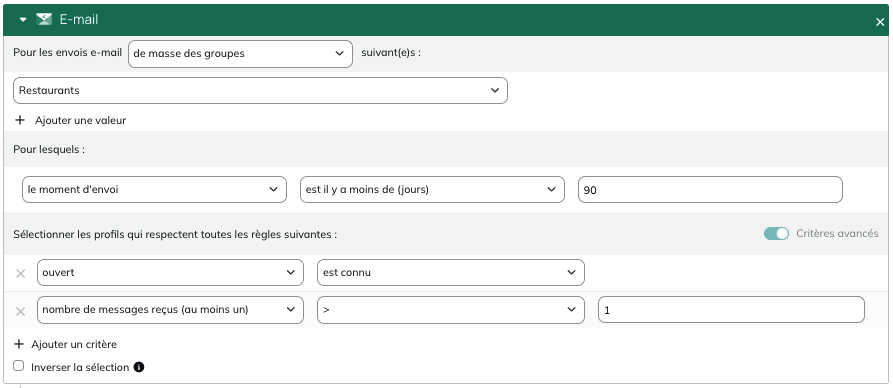Open the 'le moment d'envoi' dropdown
The image size is (893, 388).
pos(154,190)
